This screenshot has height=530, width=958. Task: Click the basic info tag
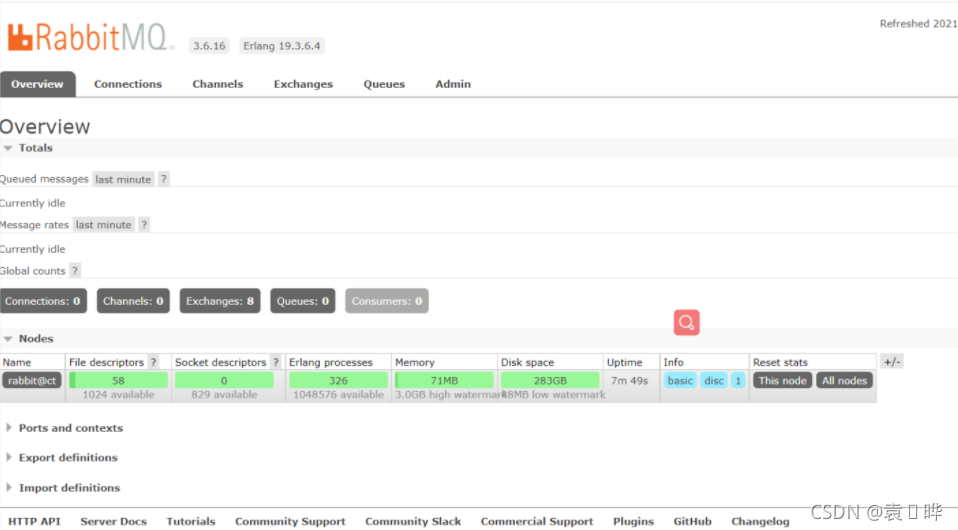[x=680, y=380]
